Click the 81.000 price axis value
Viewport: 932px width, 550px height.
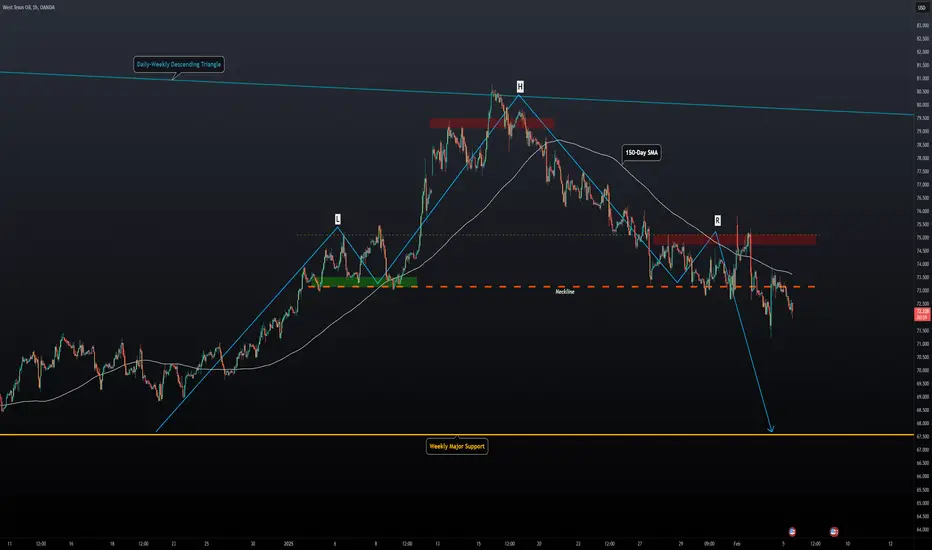tap(922, 78)
